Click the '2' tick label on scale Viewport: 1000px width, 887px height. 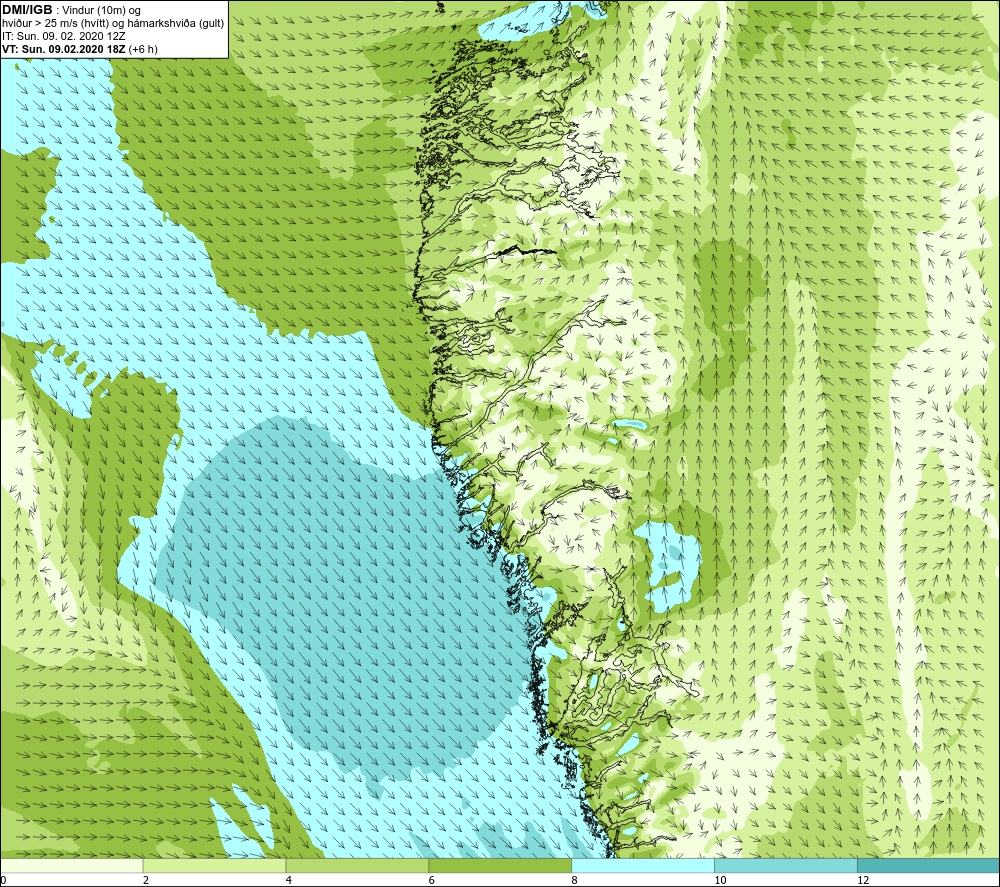[146, 880]
